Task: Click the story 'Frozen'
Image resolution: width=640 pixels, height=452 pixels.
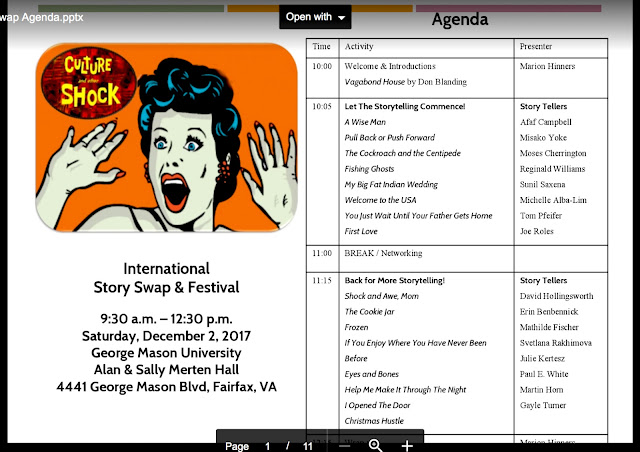Action: coord(356,327)
